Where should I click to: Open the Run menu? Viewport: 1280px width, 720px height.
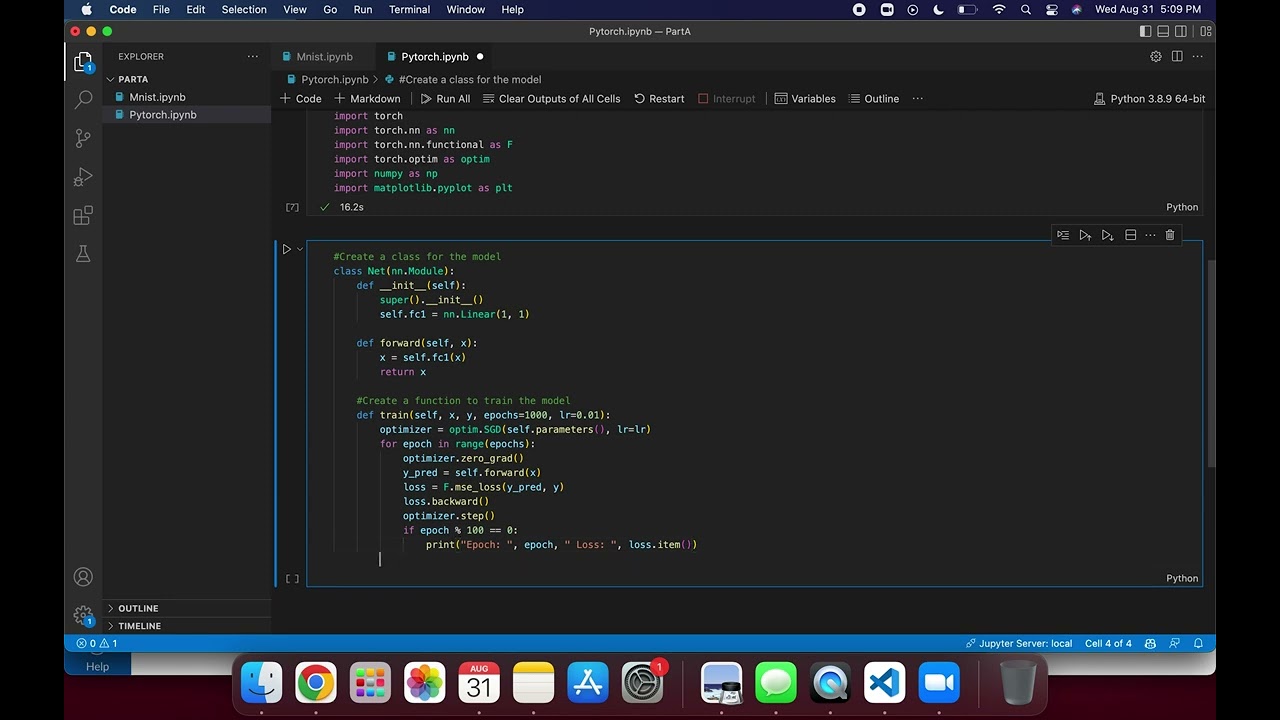coord(363,9)
